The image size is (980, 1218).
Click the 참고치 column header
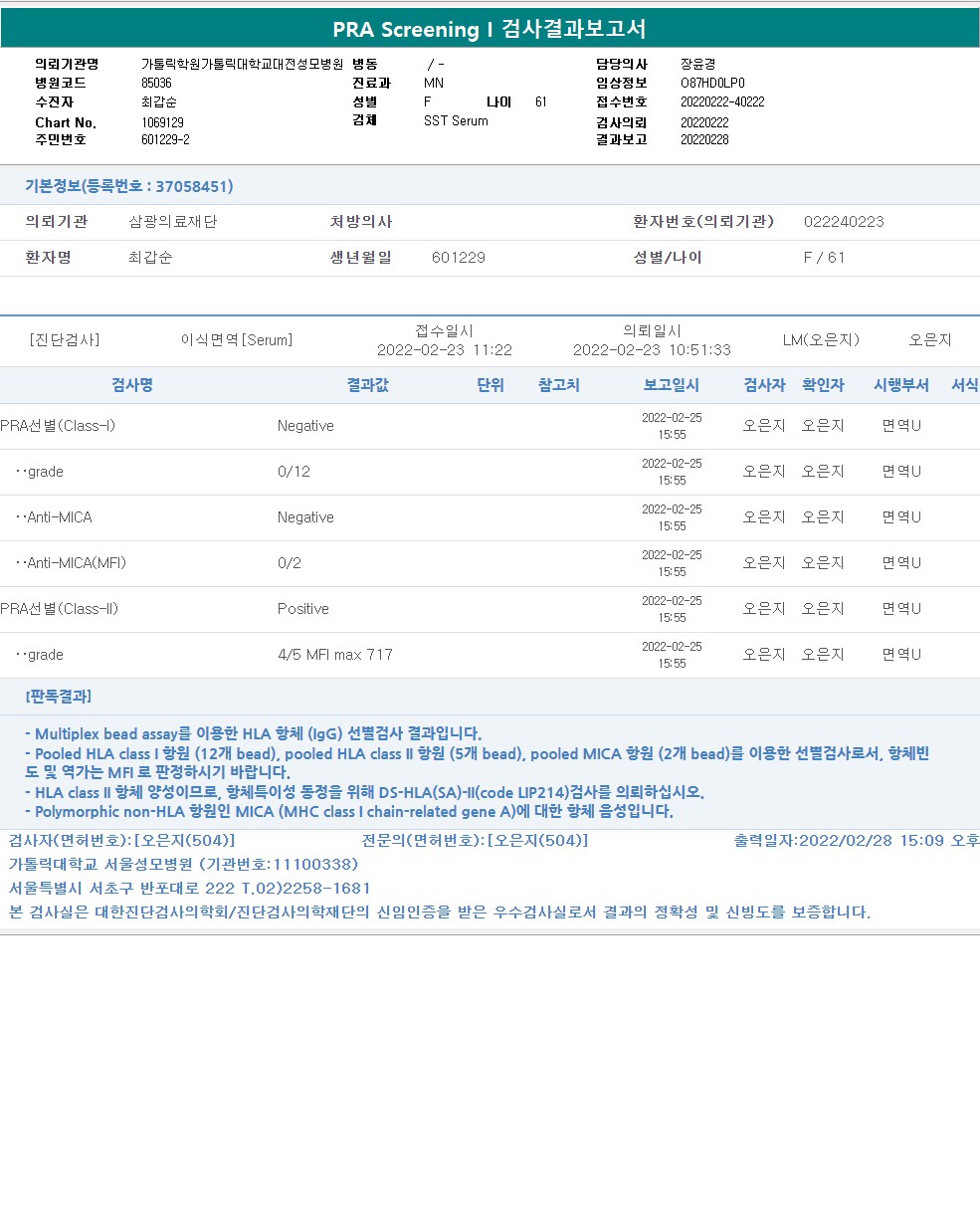(558, 385)
